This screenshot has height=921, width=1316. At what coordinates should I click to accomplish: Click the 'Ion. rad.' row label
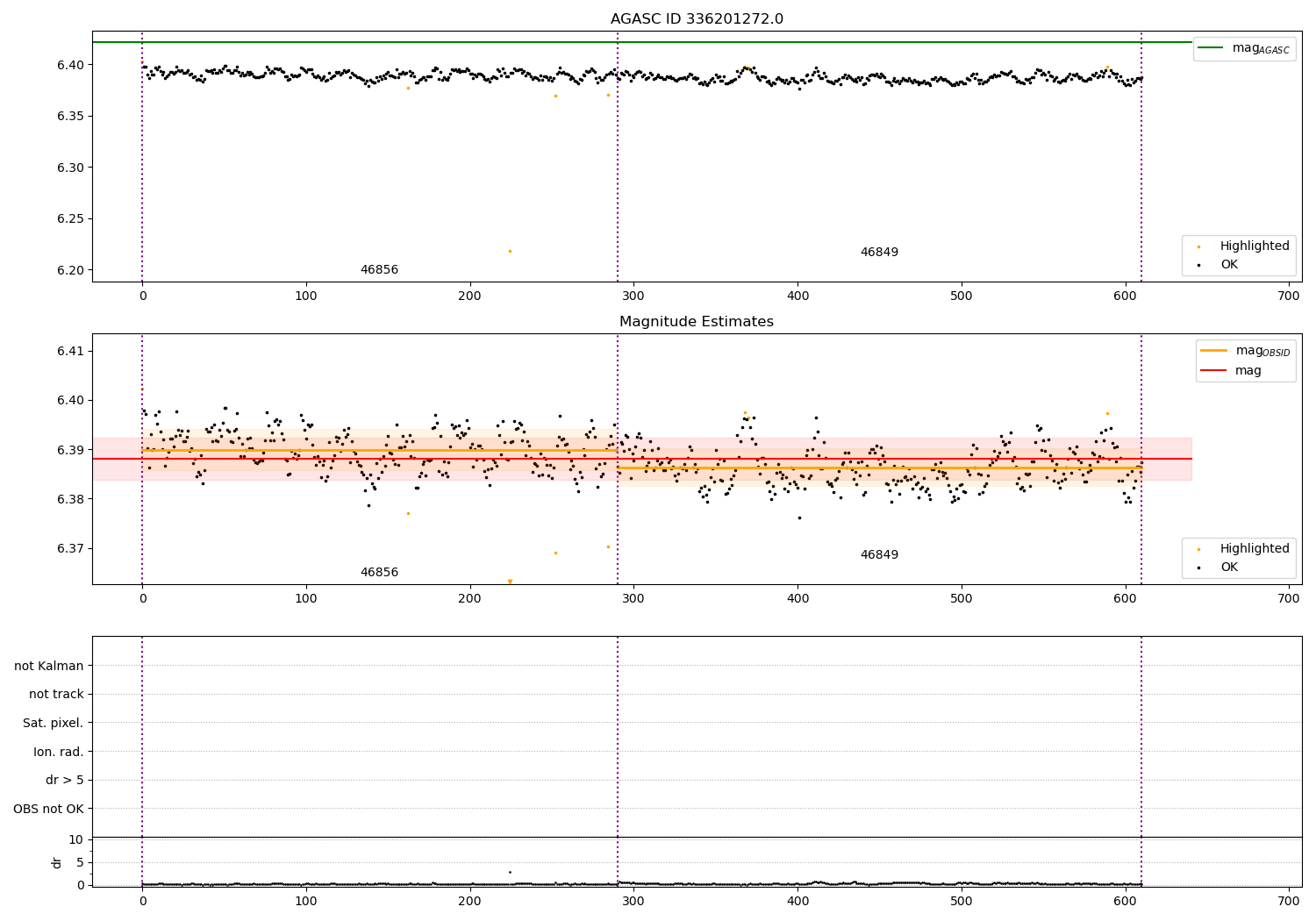coord(59,752)
